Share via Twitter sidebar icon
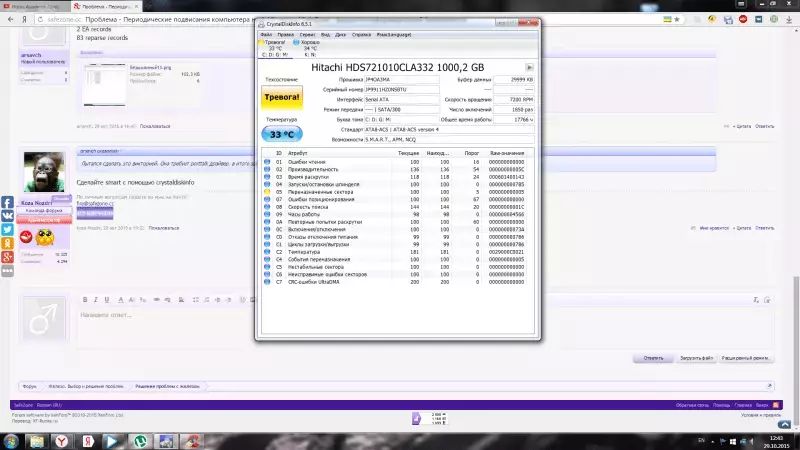 [x=7, y=229]
